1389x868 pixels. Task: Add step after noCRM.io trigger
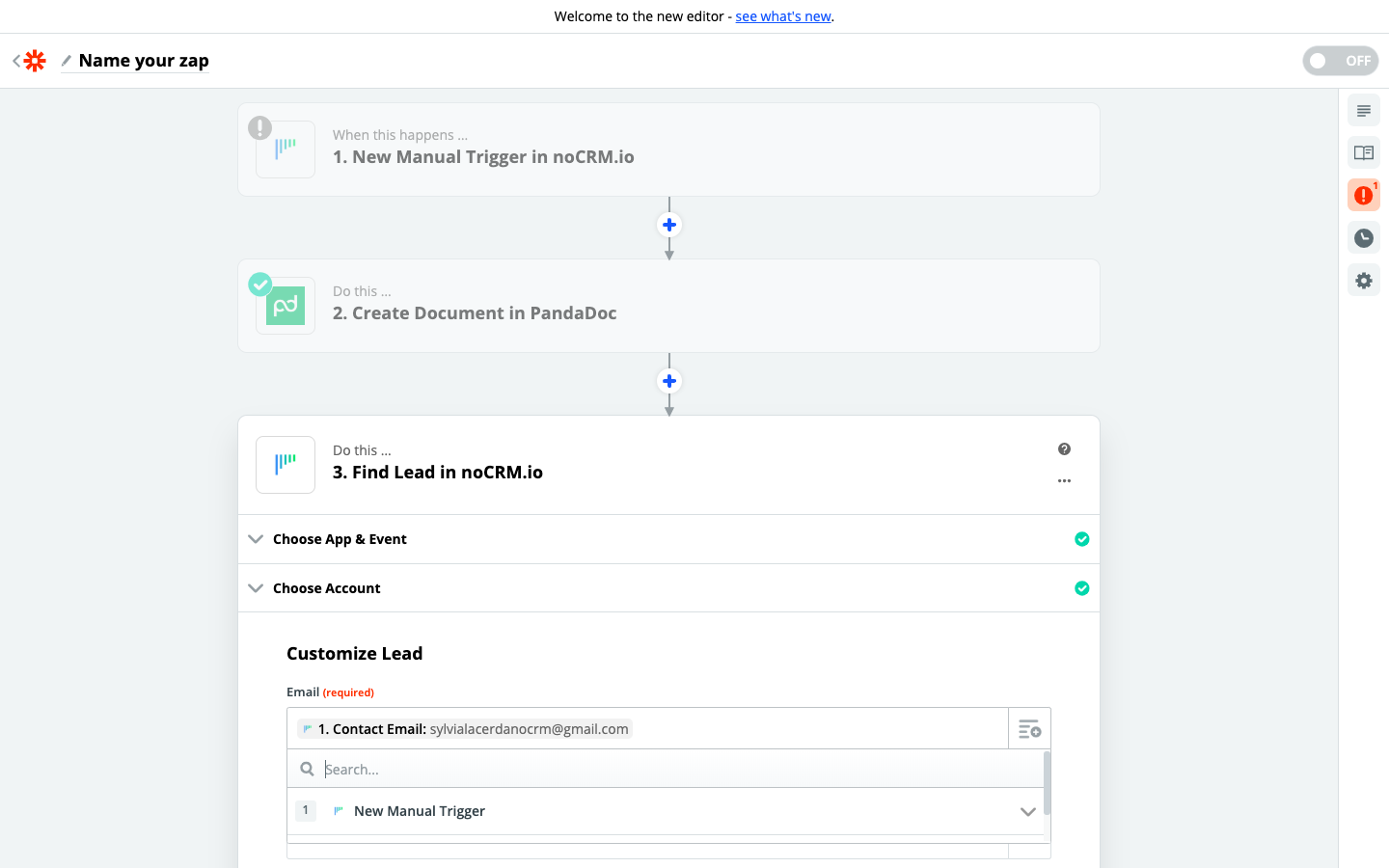tap(669, 225)
